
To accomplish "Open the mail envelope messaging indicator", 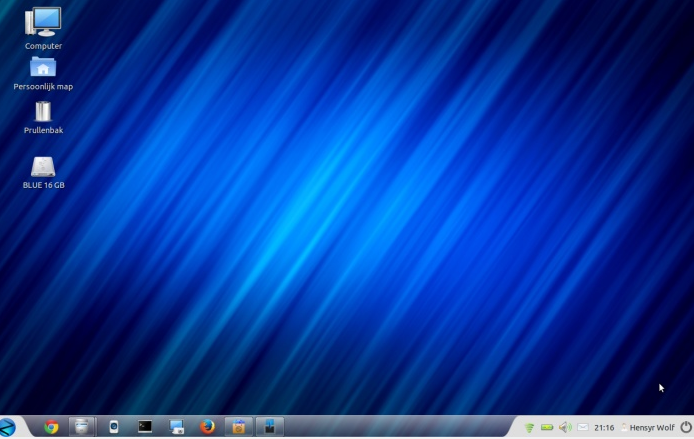I will point(583,427).
